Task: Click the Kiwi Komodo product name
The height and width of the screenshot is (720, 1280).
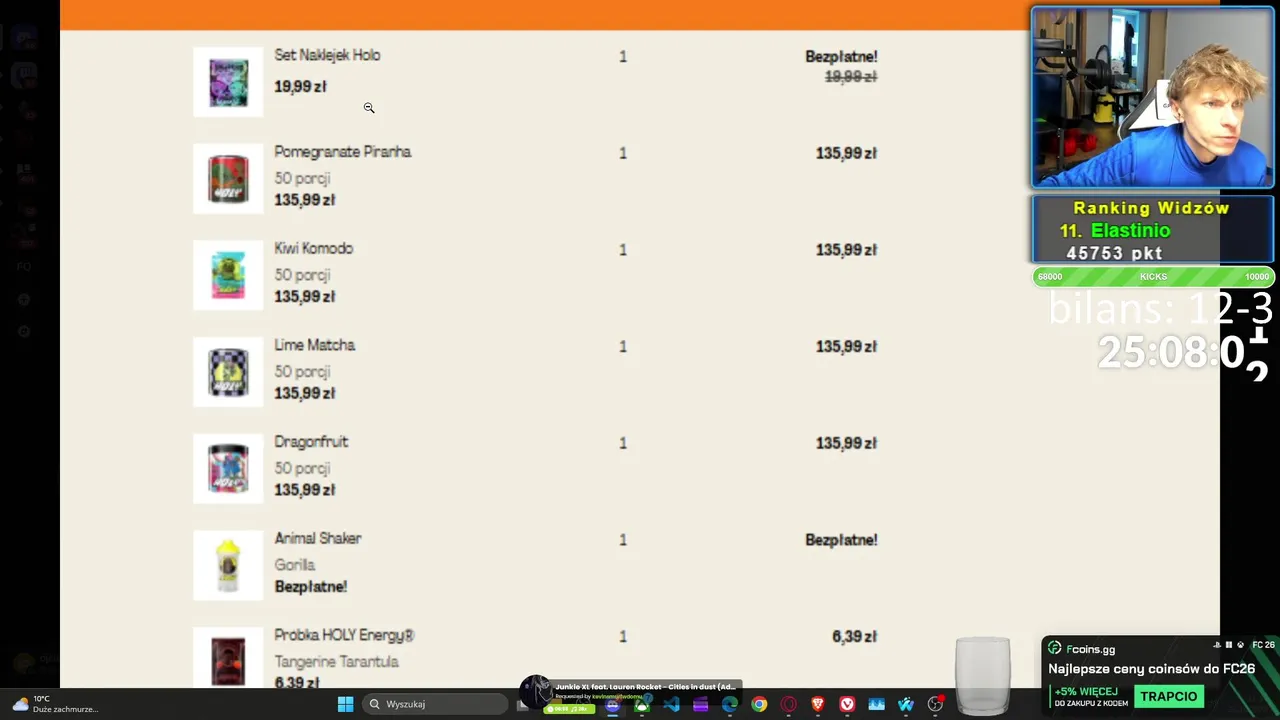Action: tap(314, 248)
